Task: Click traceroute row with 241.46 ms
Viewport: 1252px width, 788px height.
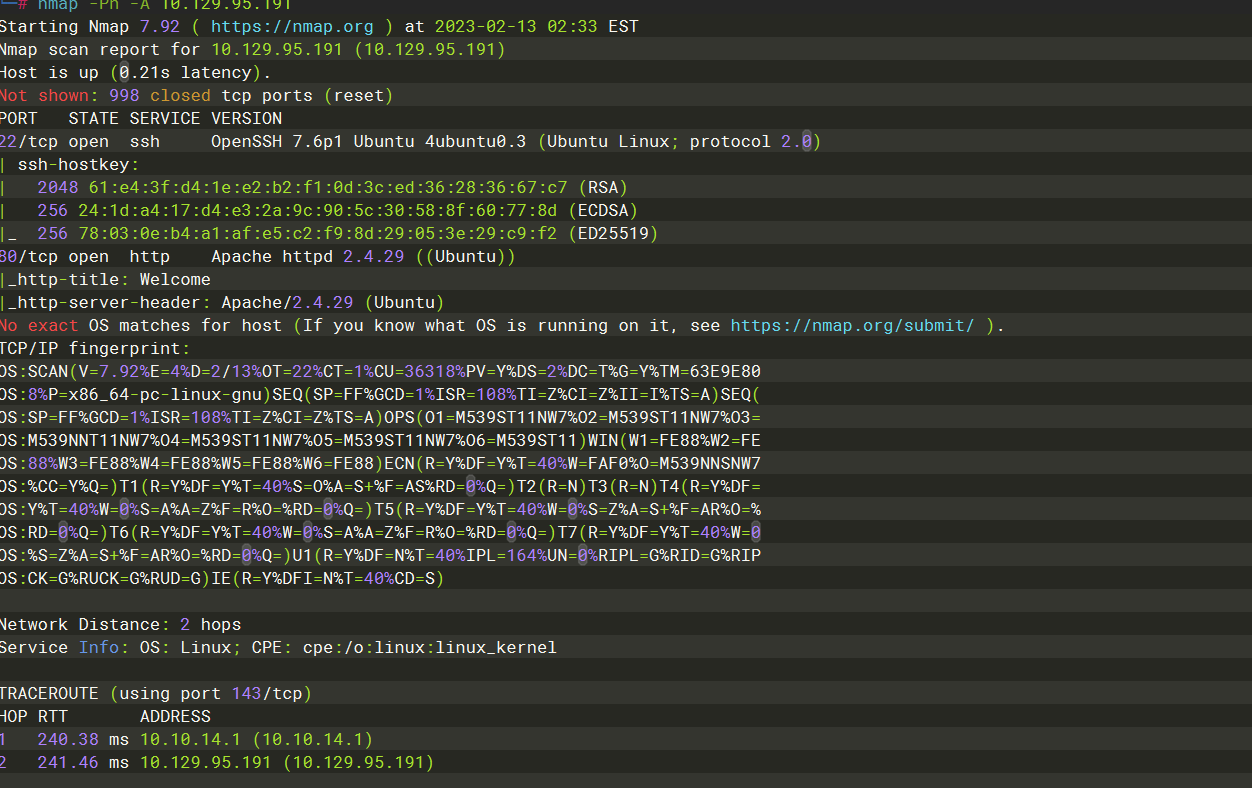Action: point(217,762)
